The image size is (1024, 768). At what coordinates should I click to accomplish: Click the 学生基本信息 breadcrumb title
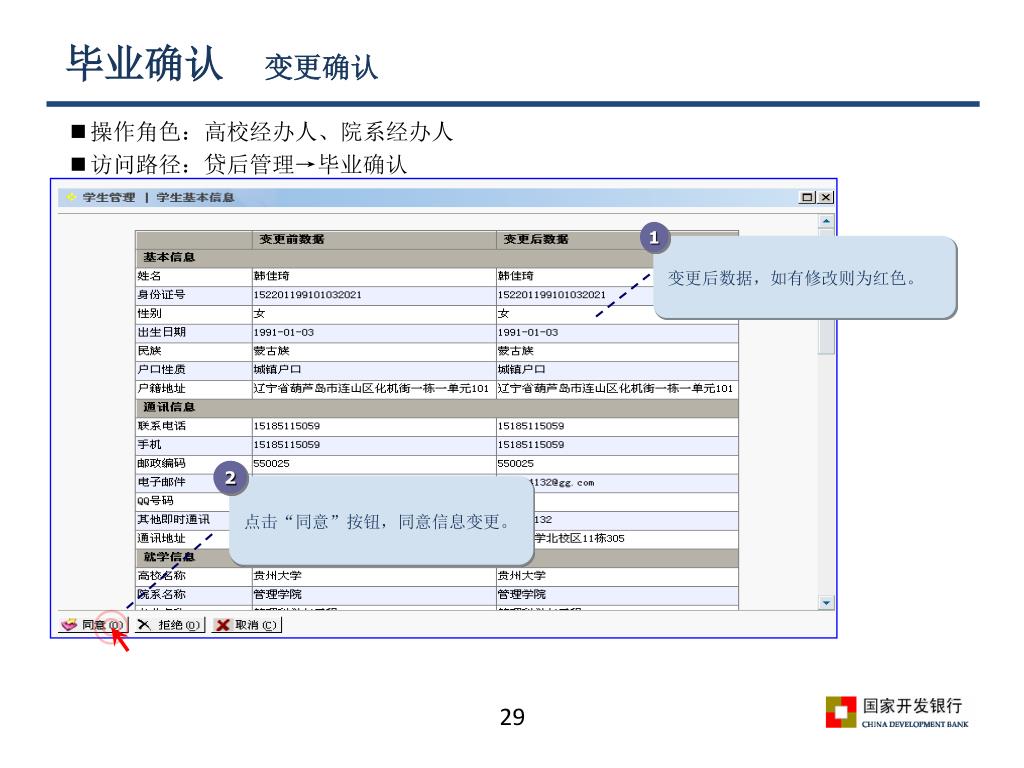pyautogui.click(x=195, y=197)
